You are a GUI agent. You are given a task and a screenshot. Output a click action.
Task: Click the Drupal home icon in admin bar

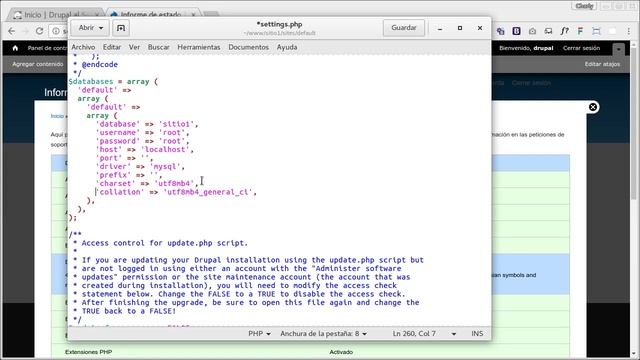15,48
